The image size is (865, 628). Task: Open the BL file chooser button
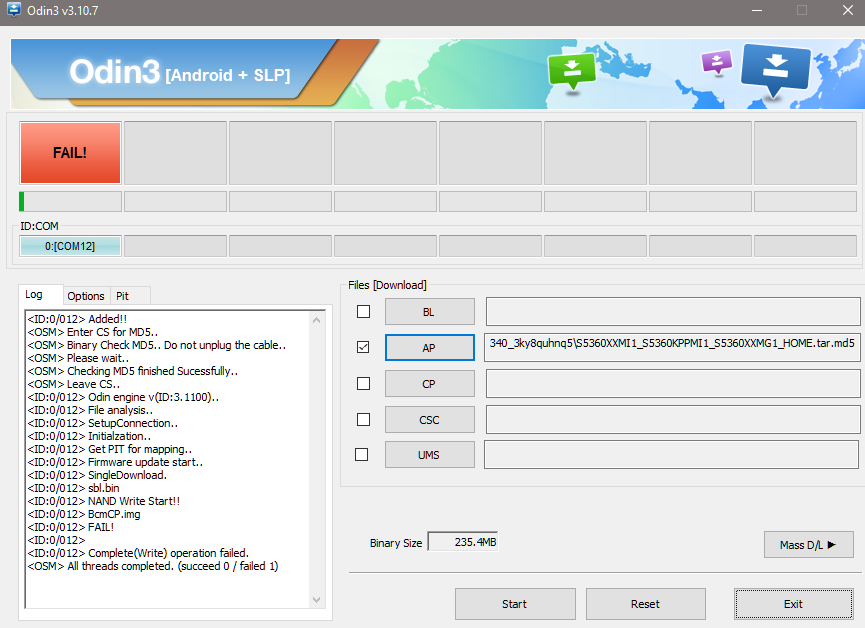tap(429, 312)
